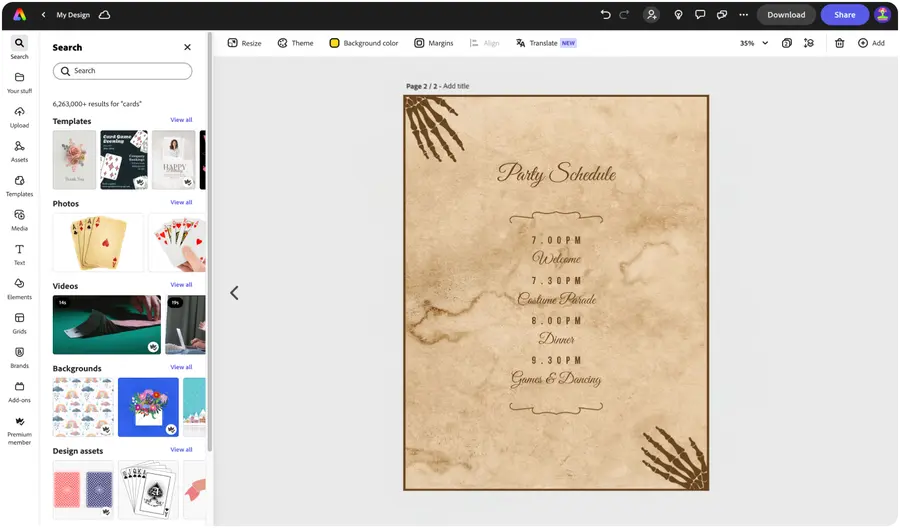View all Photos results

click(181, 203)
